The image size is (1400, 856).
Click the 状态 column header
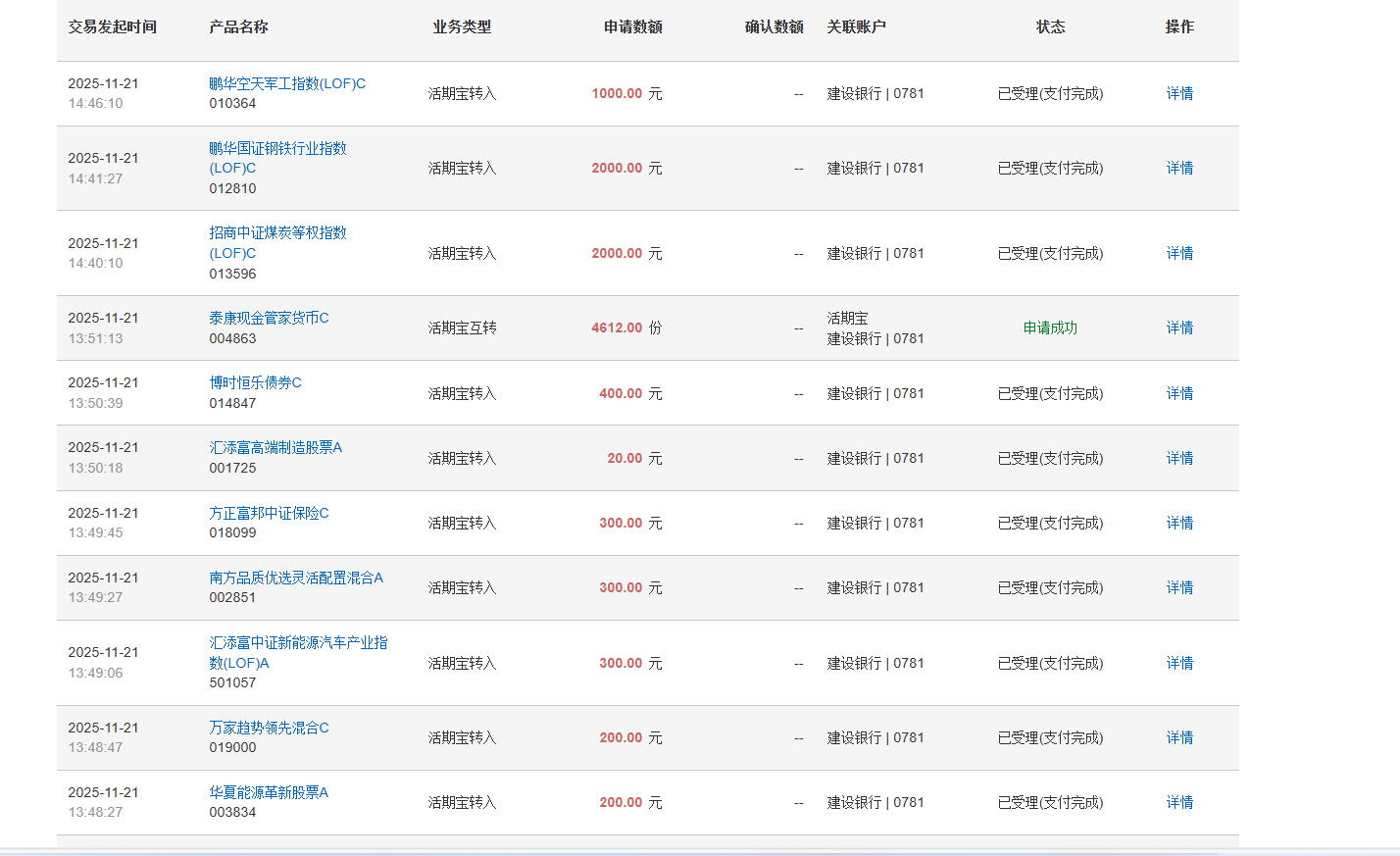pyautogui.click(x=1050, y=26)
